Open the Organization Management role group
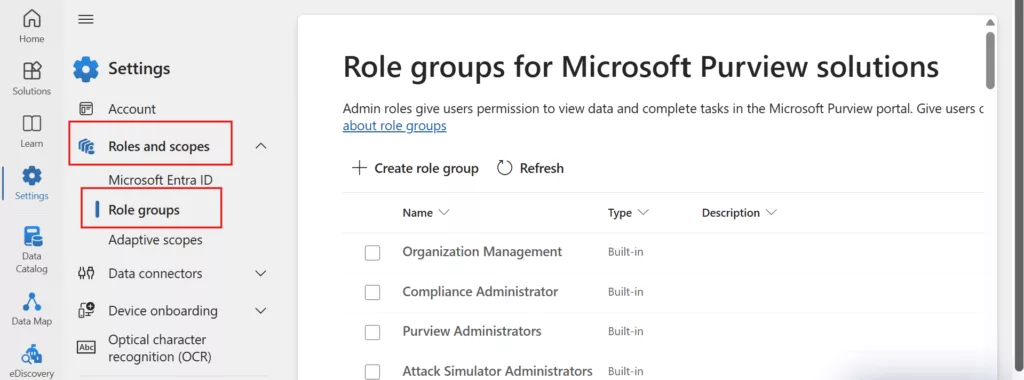 [x=482, y=251]
